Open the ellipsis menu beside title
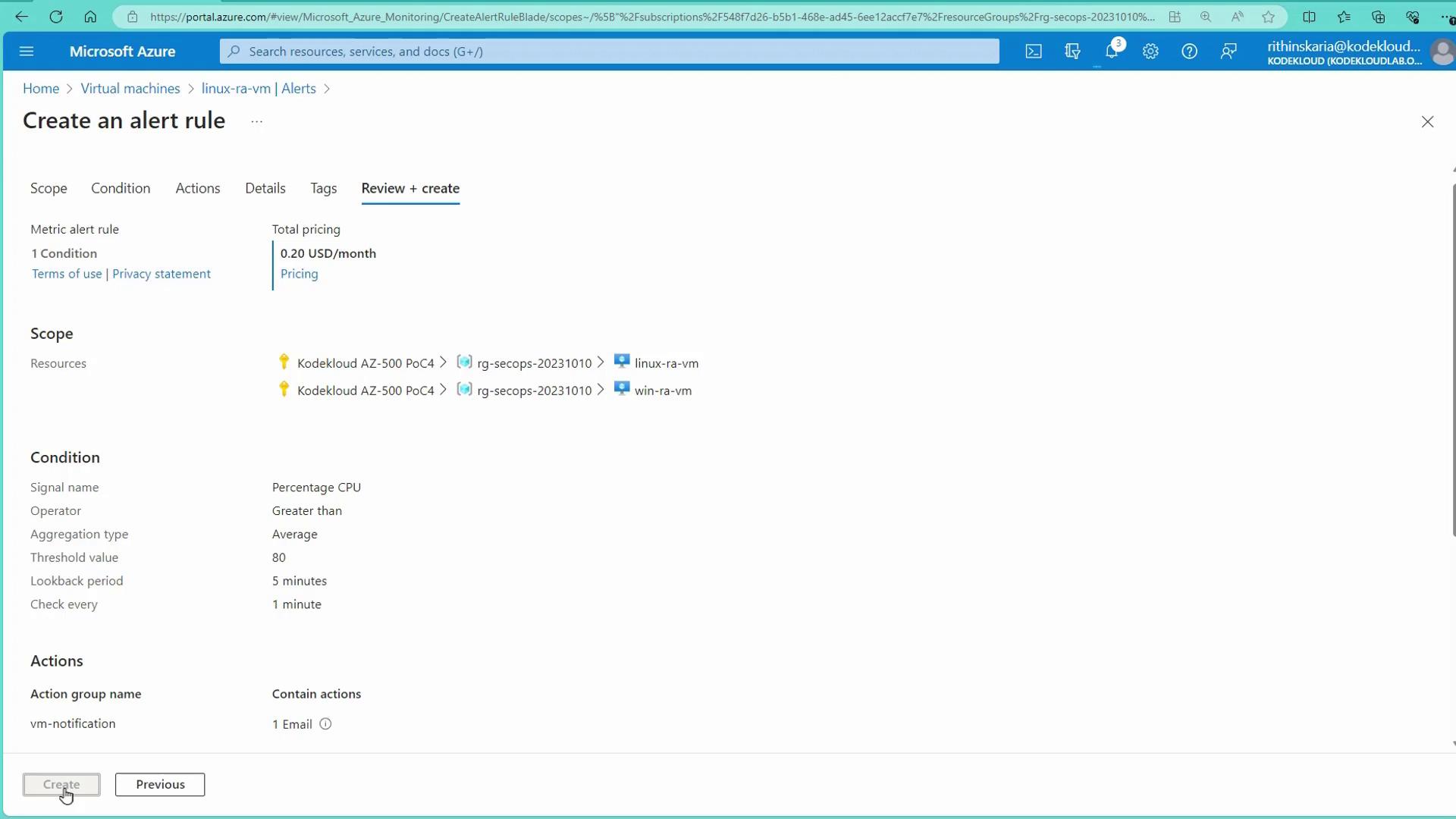Screen dimensions: 1456x819 (256, 121)
